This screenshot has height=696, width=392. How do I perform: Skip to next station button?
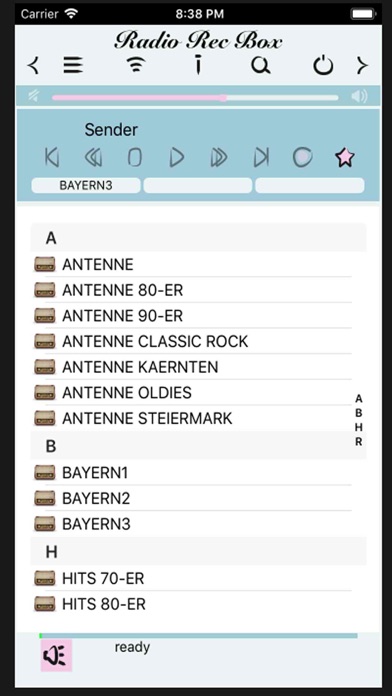click(261, 157)
